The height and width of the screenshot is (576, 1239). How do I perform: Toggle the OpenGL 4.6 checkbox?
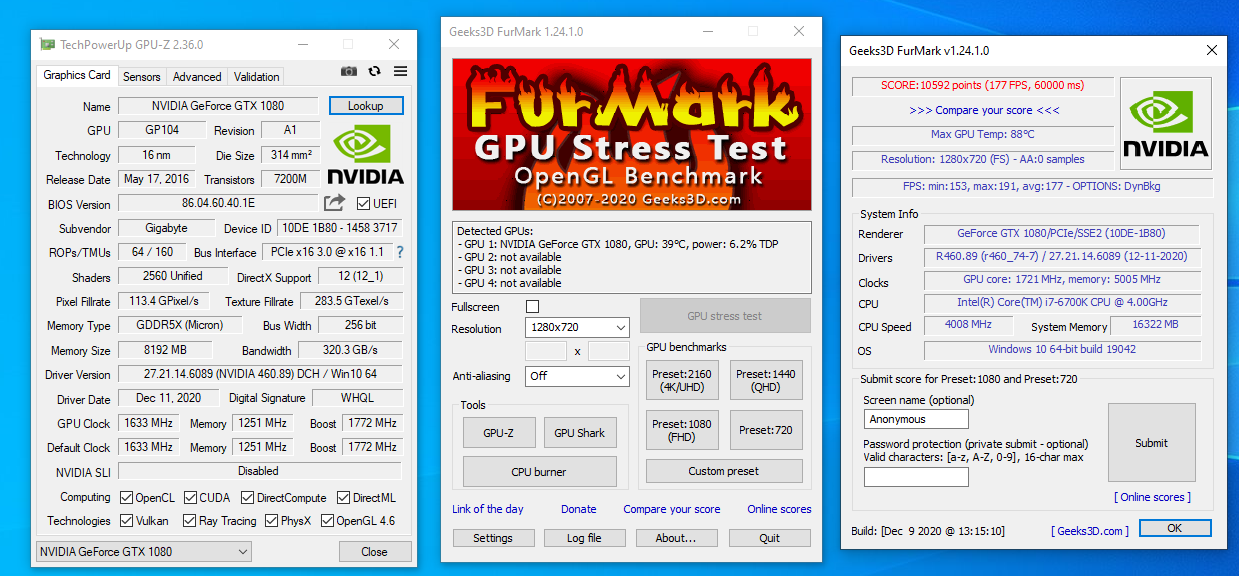coord(326,520)
